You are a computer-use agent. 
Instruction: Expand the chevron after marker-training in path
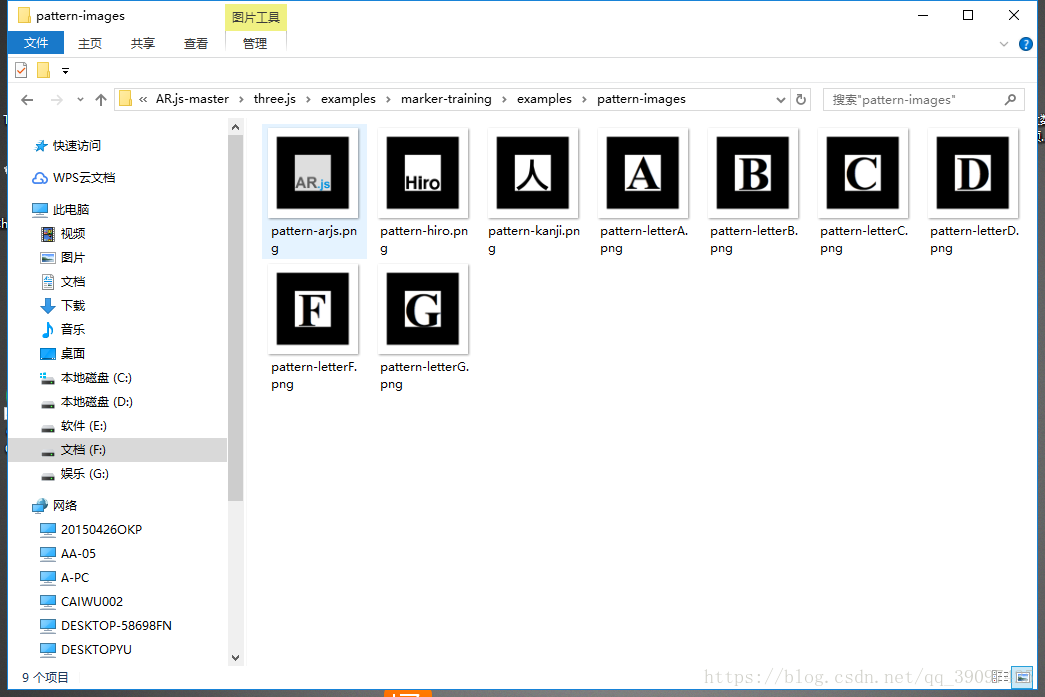click(504, 99)
